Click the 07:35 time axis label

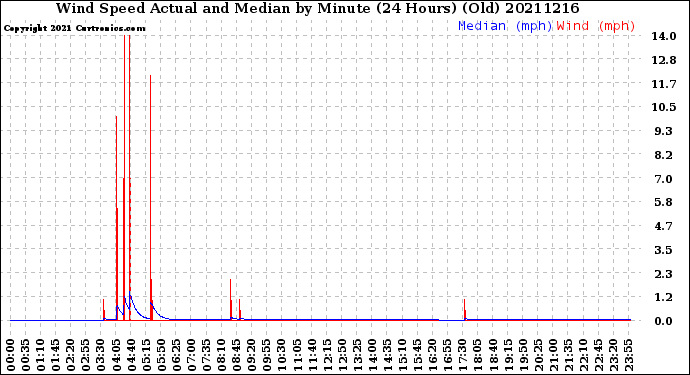(x=206, y=354)
